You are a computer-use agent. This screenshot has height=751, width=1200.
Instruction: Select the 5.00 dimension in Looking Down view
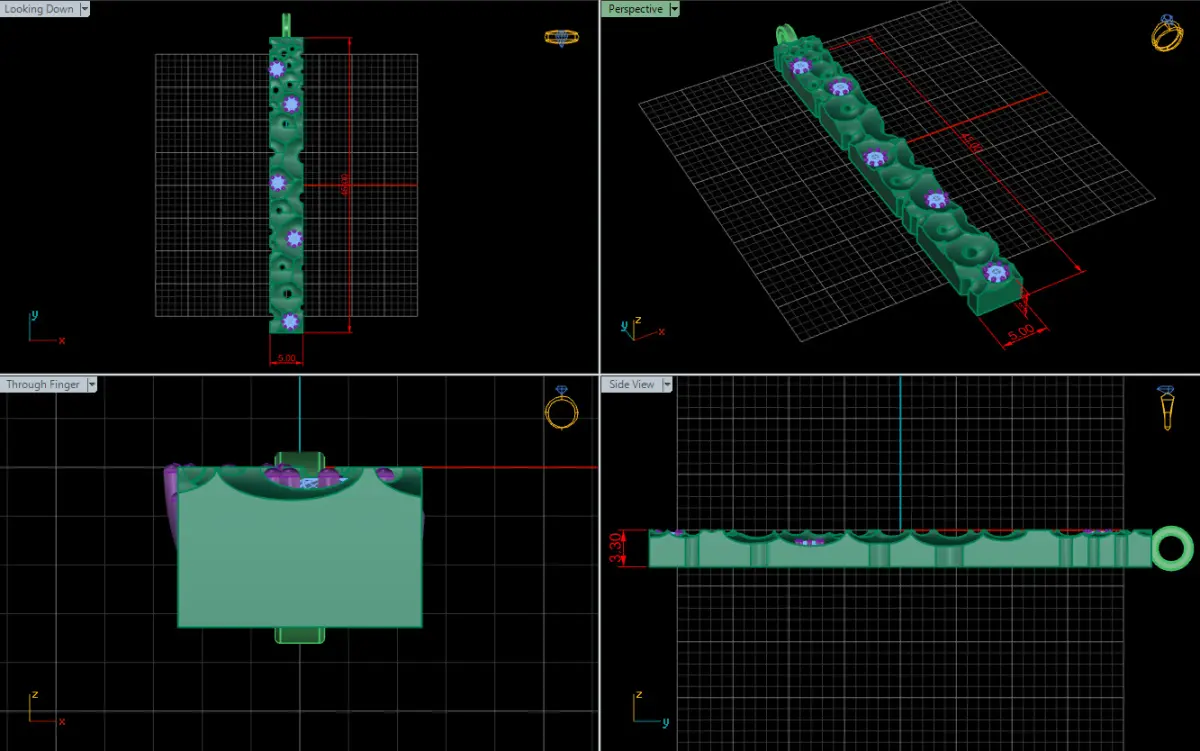click(x=286, y=358)
